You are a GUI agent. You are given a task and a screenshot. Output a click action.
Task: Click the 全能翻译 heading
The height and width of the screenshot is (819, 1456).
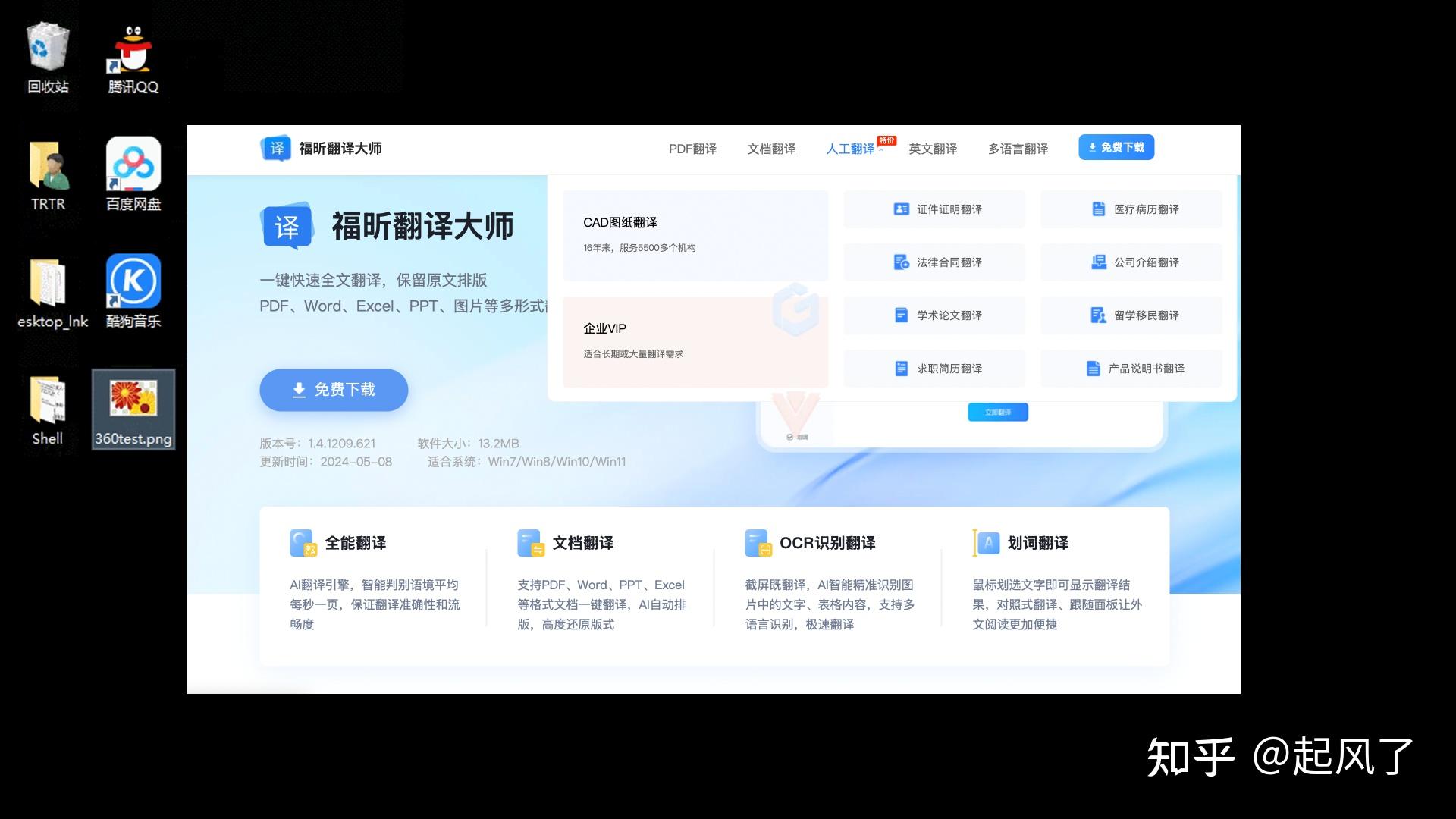356,543
